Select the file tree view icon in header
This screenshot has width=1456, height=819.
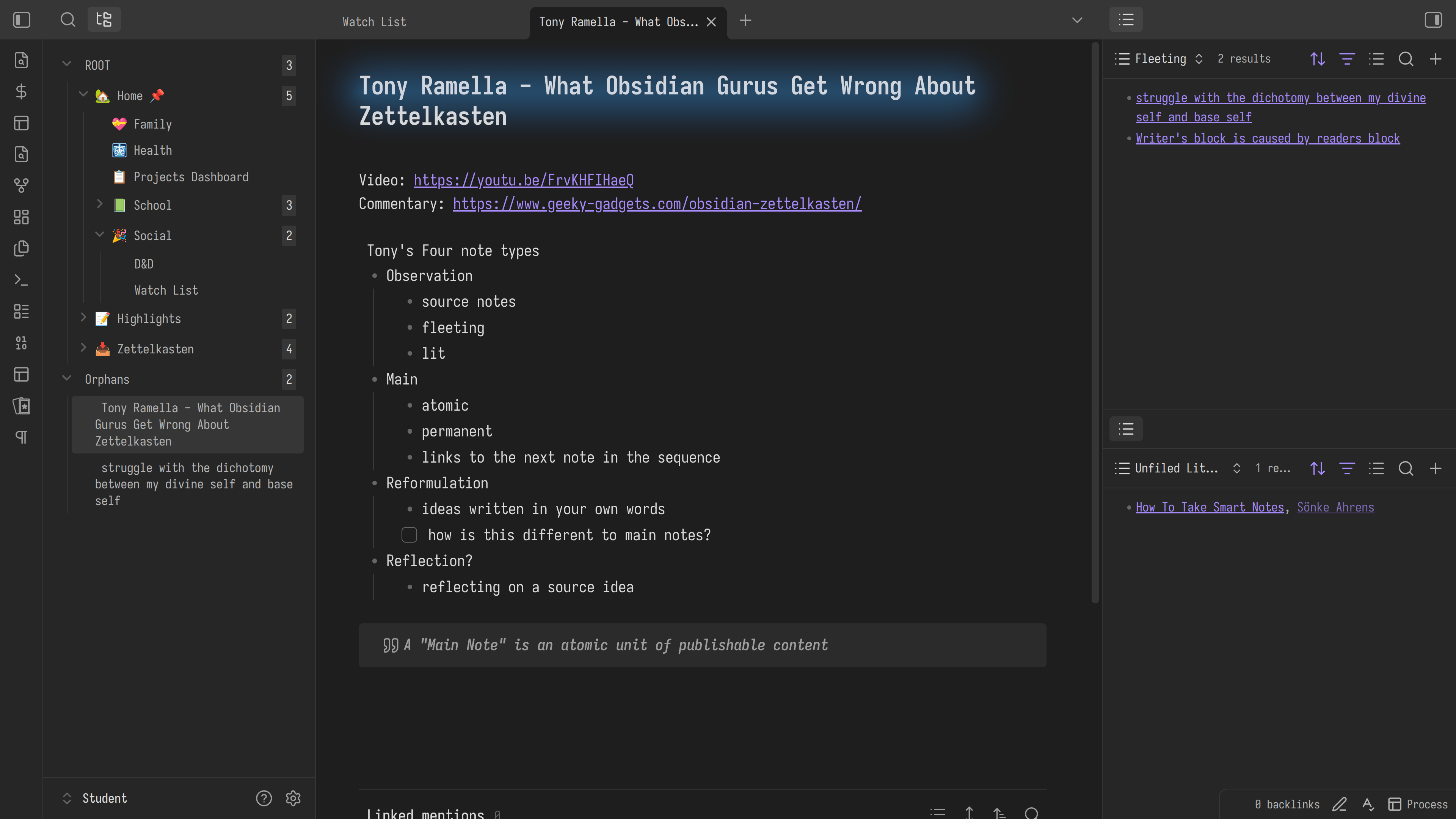tap(104, 20)
